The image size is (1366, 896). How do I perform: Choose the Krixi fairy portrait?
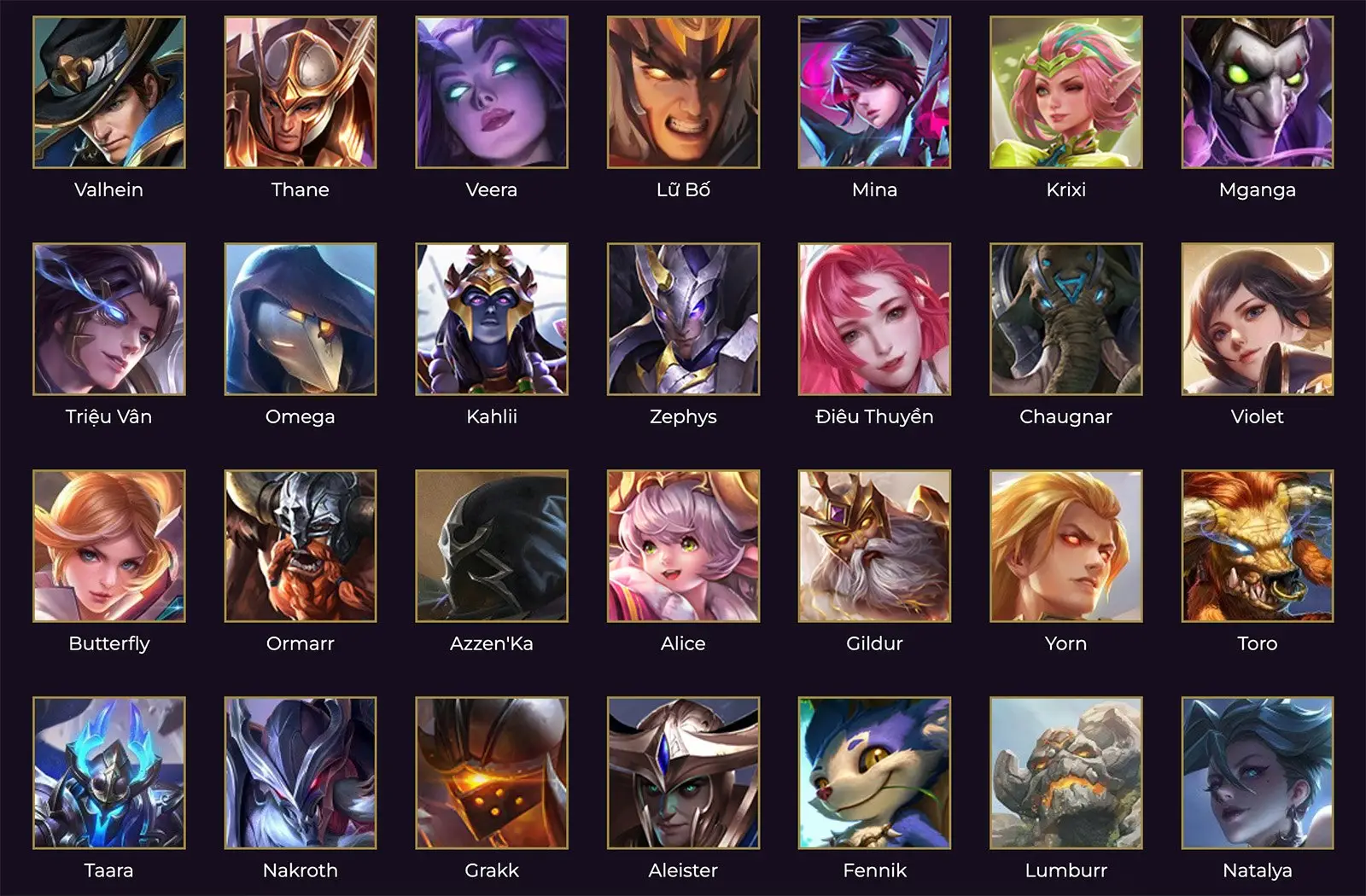[1065, 92]
